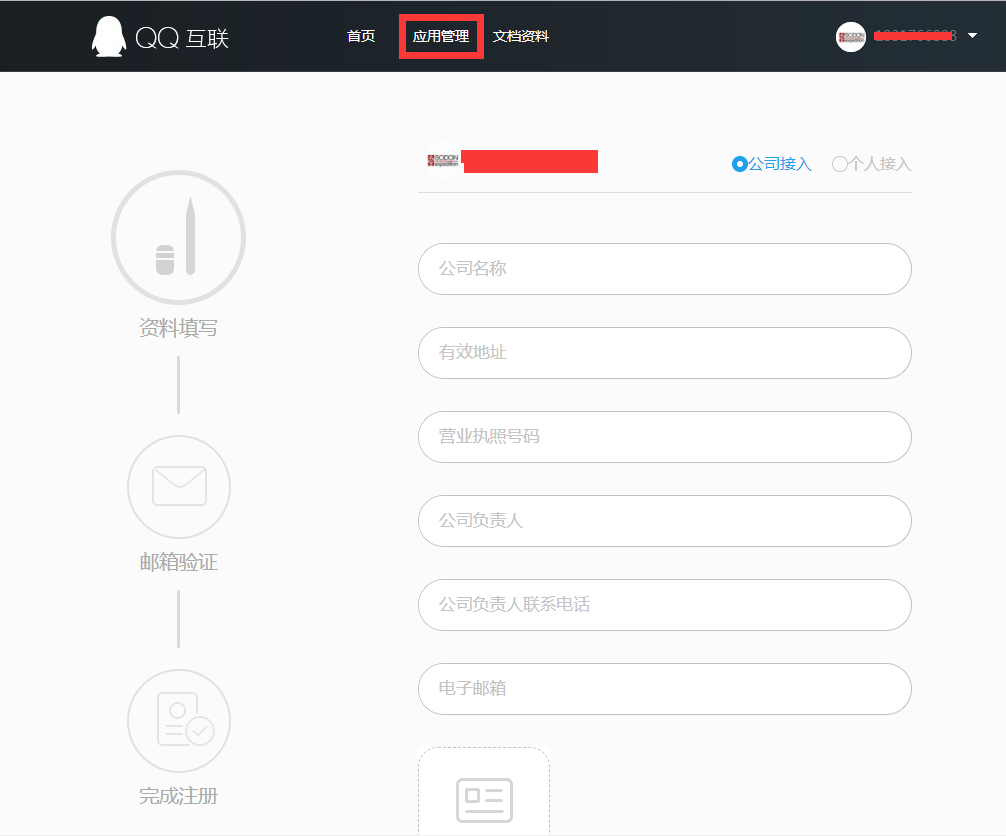The width and height of the screenshot is (1006, 836).
Task: Select the 公司接入 radio button
Action: [x=738, y=163]
